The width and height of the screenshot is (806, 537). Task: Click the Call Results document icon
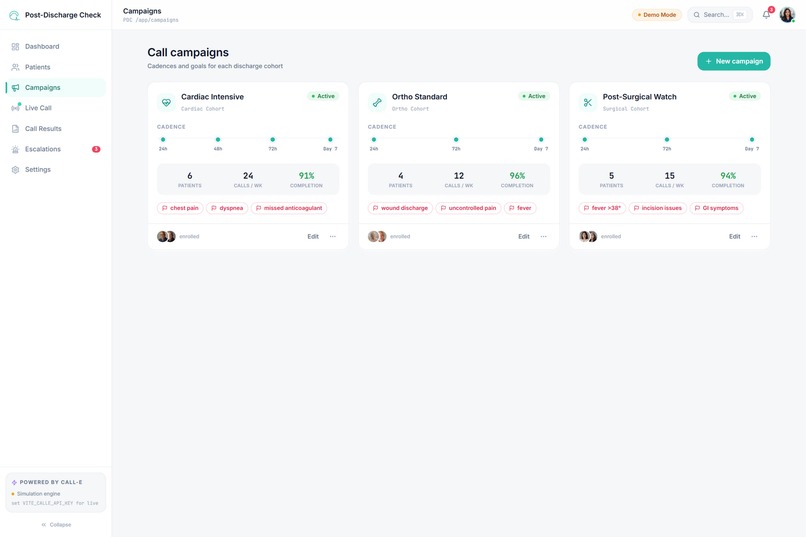click(15, 128)
